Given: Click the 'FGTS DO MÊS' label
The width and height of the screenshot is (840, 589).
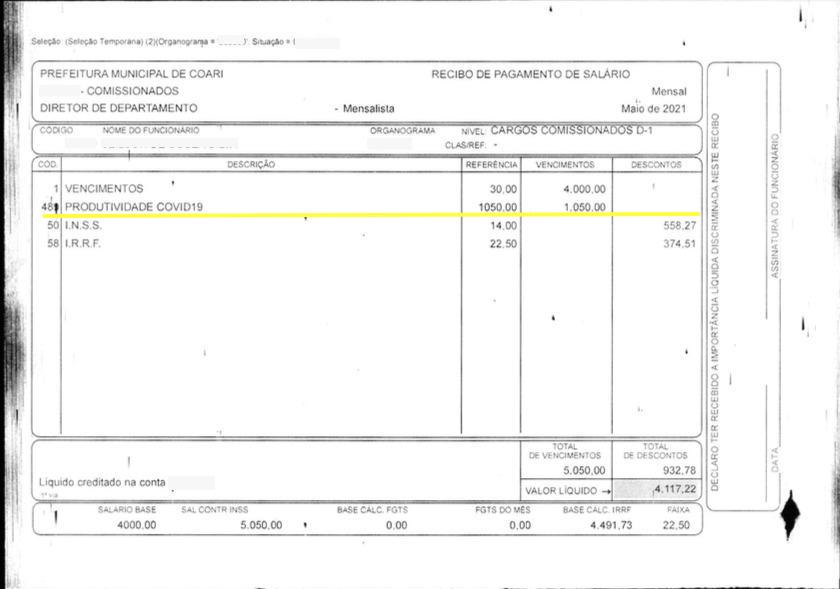Looking at the screenshot, I should [x=502, y=510].
